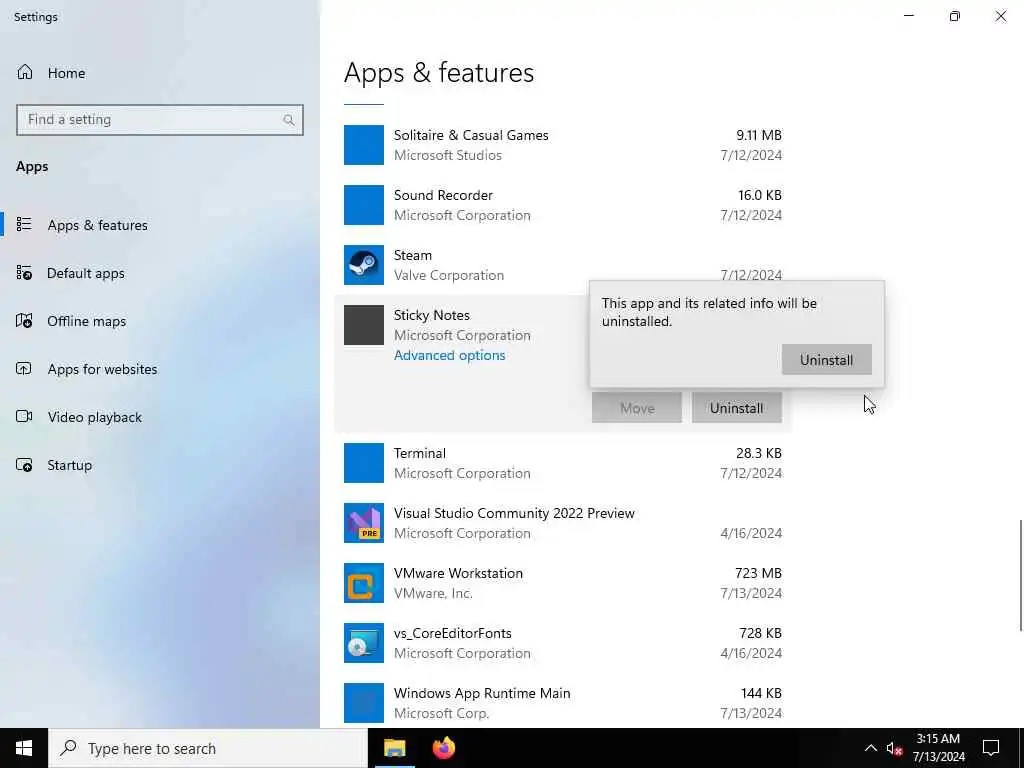The height and width of the screenshot is (768, 1024).
Task: Select the VMware Workstation app name
Action: tap(458, 573)
